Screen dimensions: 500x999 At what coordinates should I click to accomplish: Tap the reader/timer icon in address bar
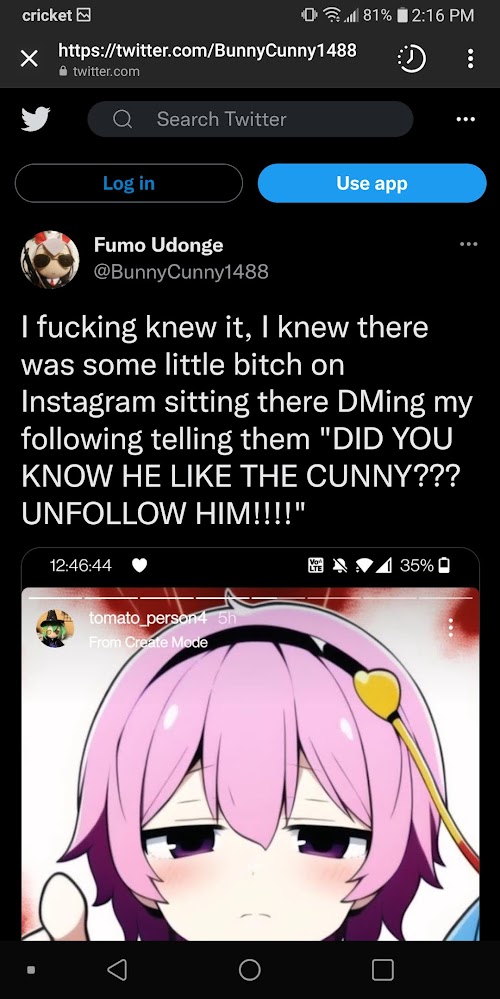pyautogui.click(x=411, y=59)
